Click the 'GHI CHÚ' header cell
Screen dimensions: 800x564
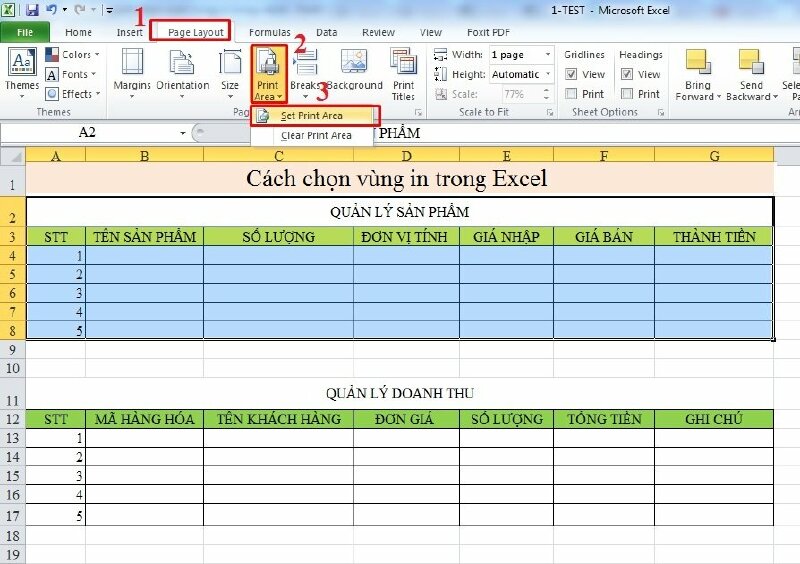point(714,419)
